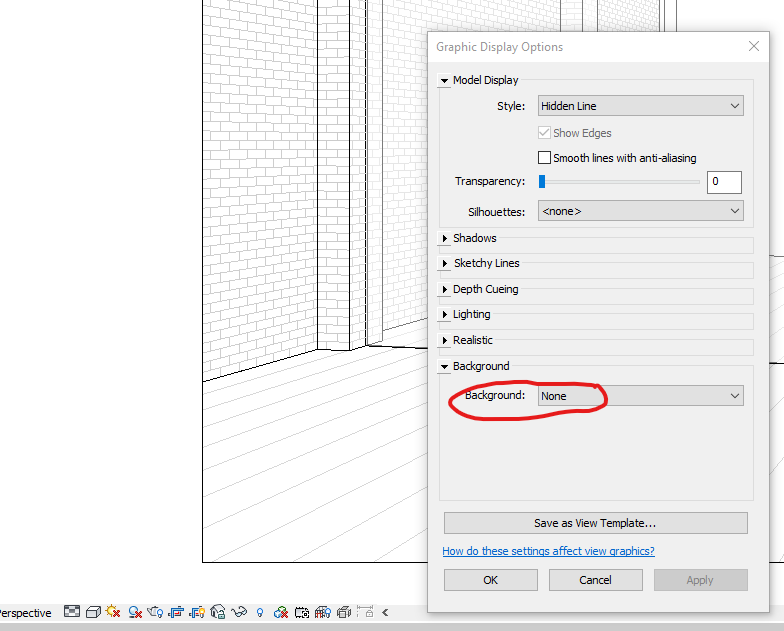This screenshot has width=784, height=631.
Task: Expand the Lighting section
Action: [x=444, y=314]
